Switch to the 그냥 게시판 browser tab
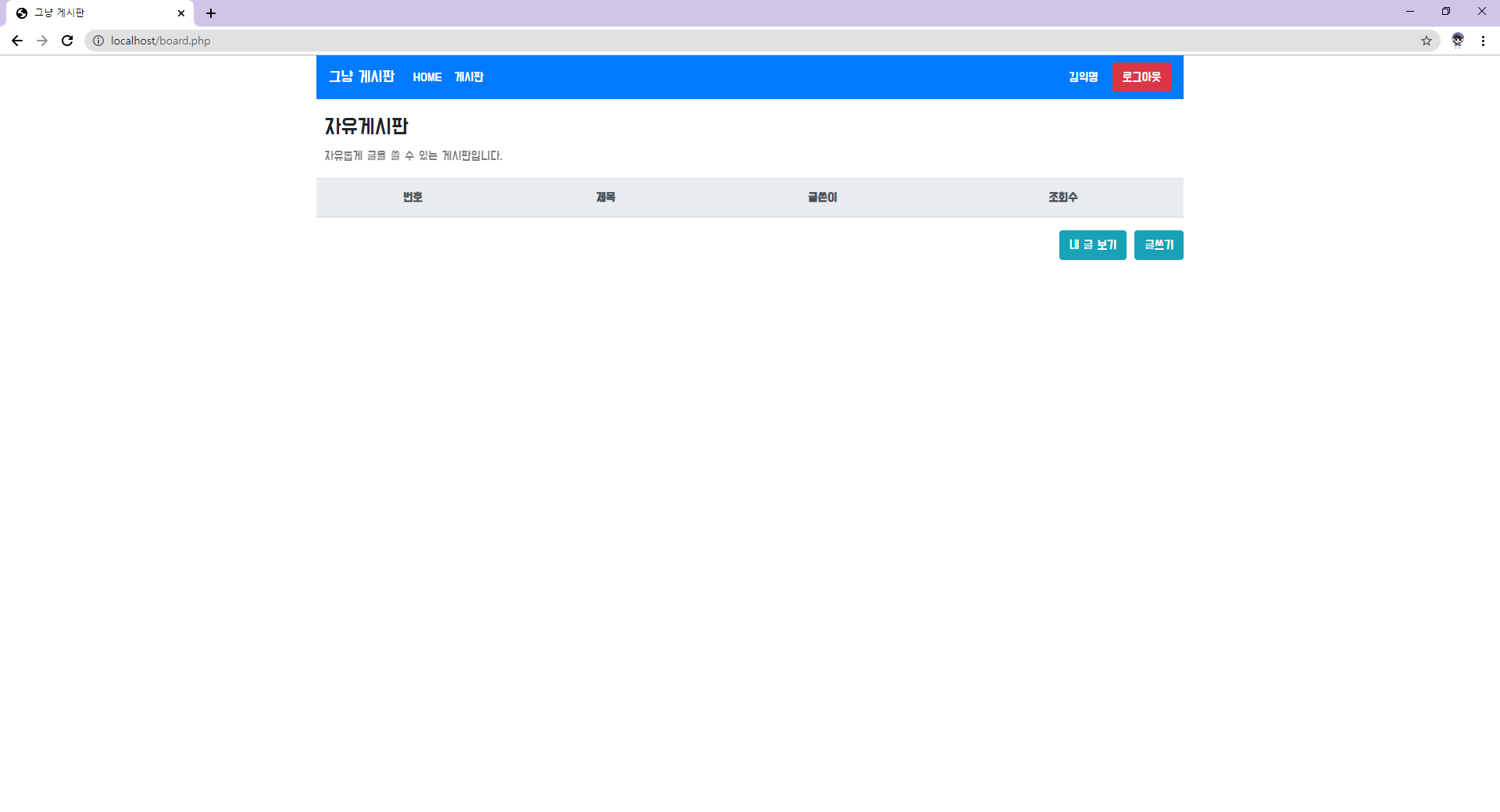Viewport: 1500px width, 812px height. pyautogui.click(x=94, y=12)
